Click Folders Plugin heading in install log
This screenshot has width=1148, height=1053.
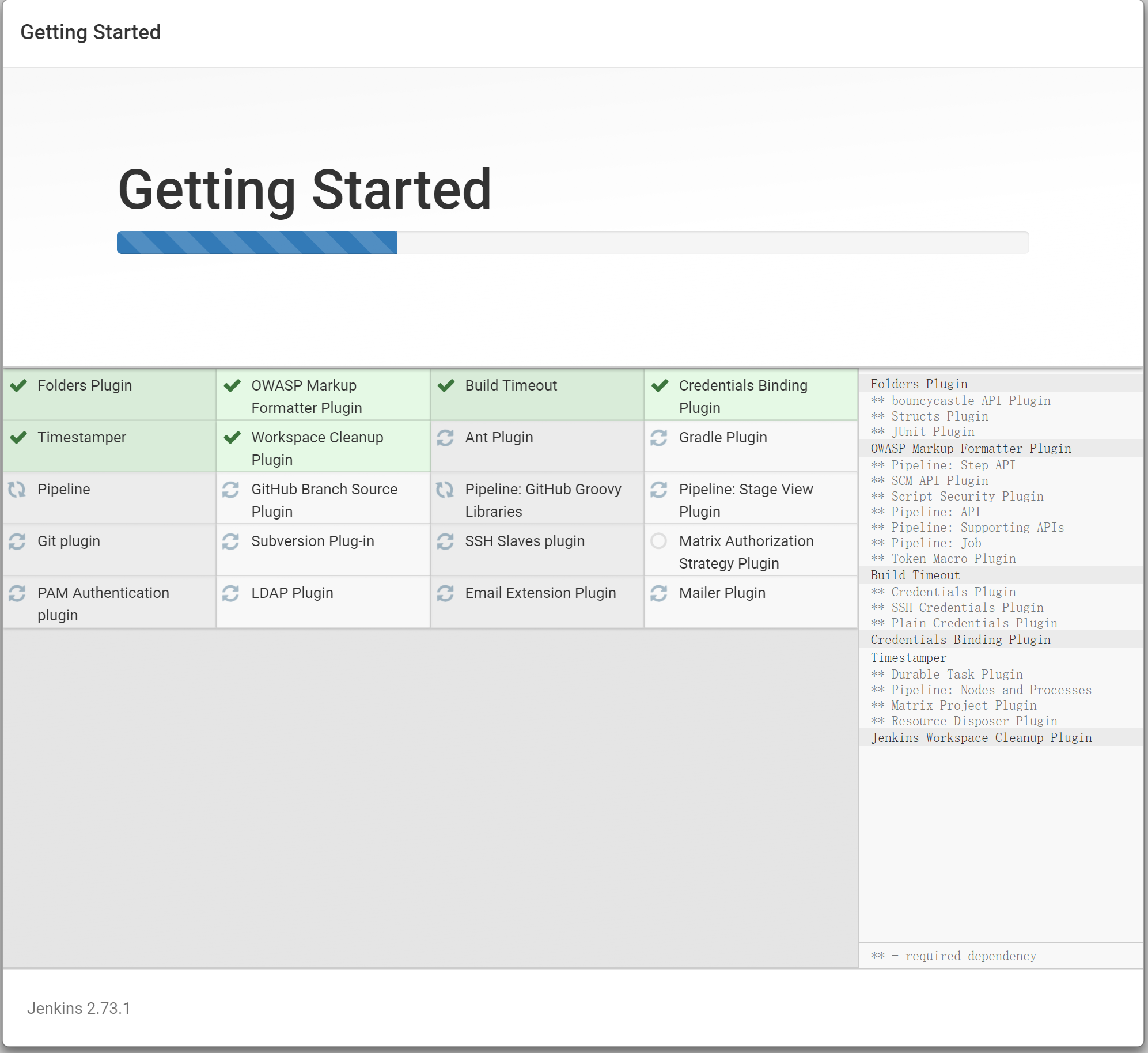[x=919, y=384]
